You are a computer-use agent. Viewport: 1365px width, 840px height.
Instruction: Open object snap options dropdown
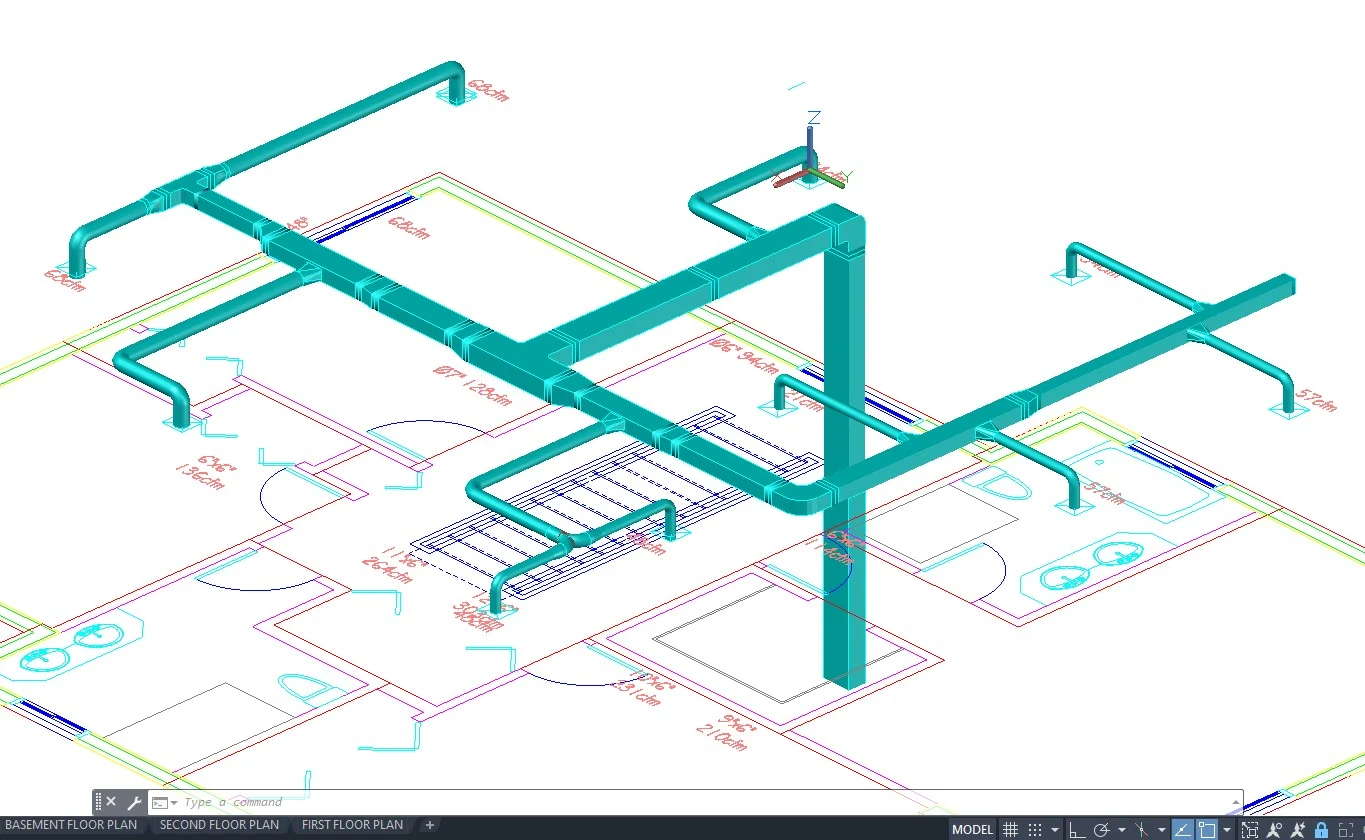(x=1226, y=830)
